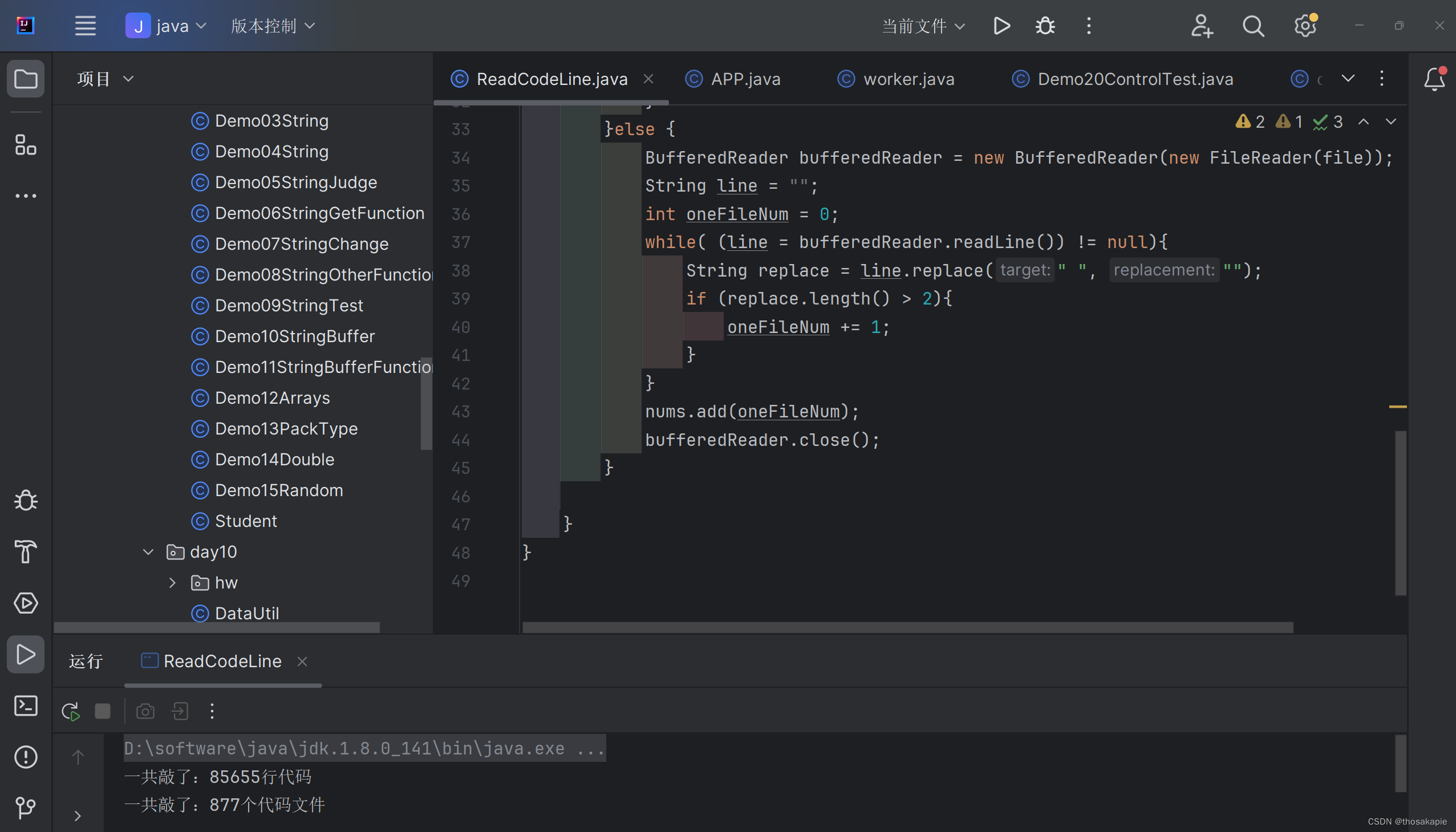This screenshot has height=832, width=1456.
Task: Stop the running process square button
Action: click(103, 712)
